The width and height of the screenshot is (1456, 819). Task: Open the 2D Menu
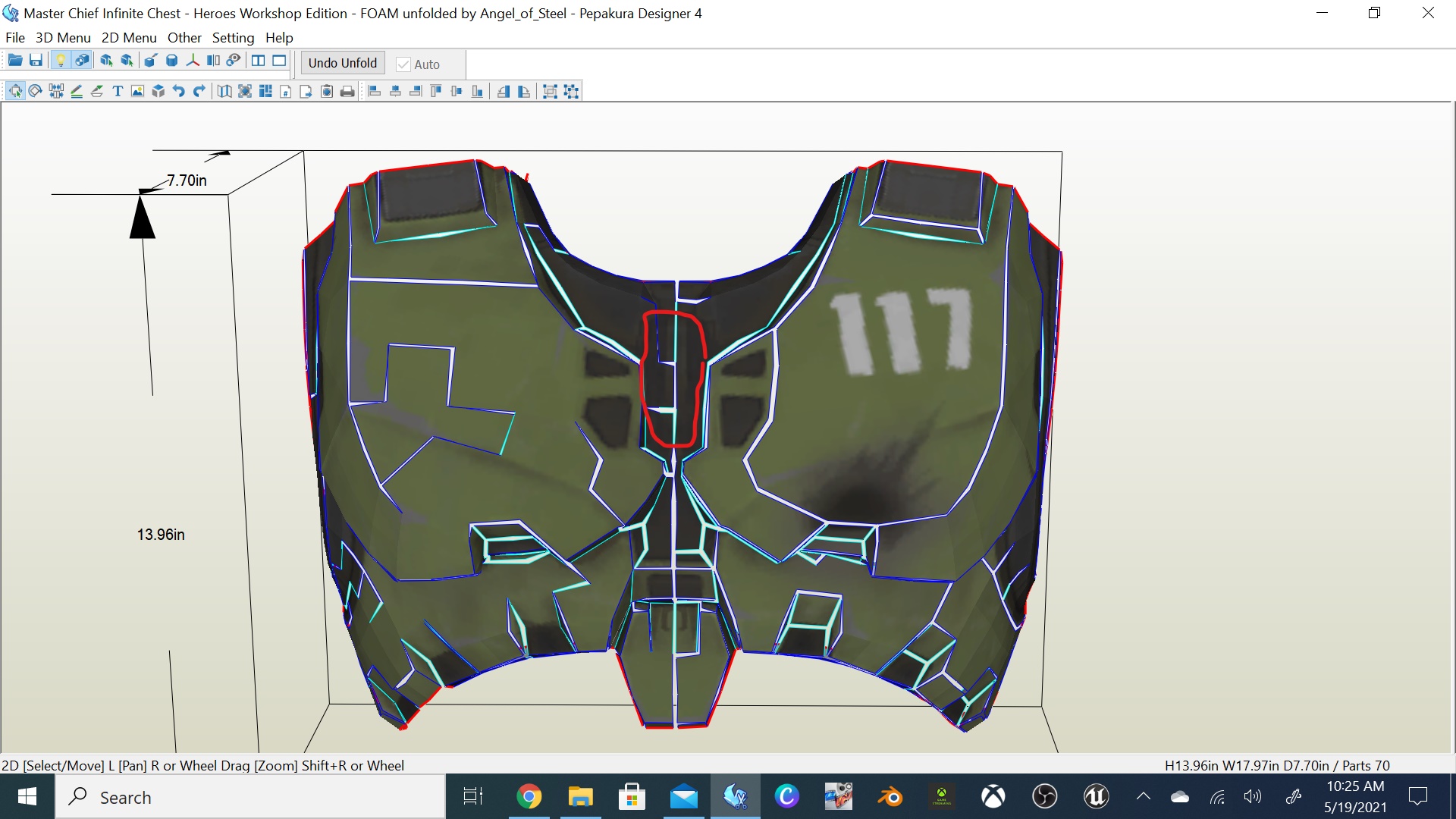(x=129, y=38)
